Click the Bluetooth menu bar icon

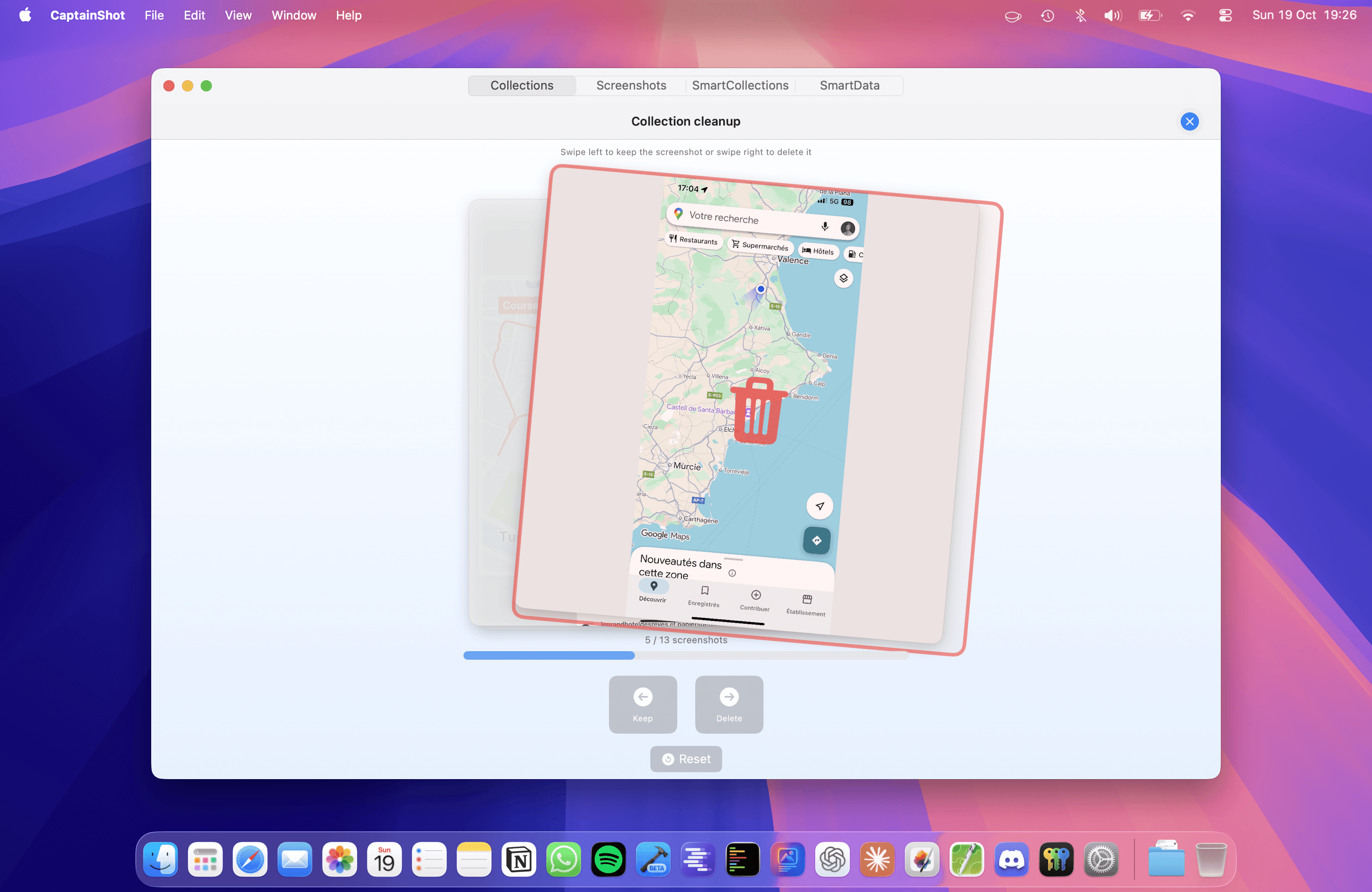(1080, 15)
